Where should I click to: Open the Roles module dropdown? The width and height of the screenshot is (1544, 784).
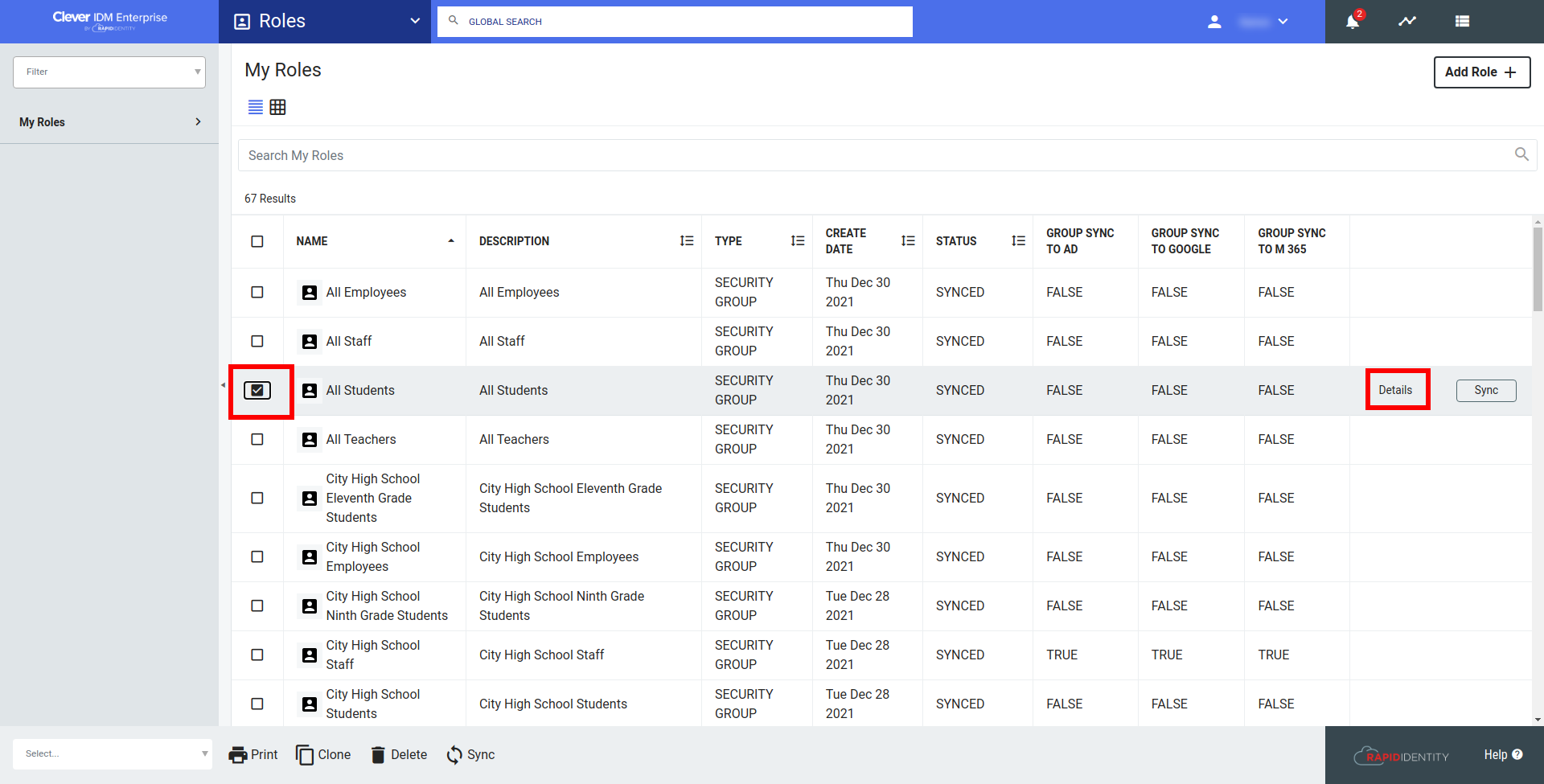325,22
